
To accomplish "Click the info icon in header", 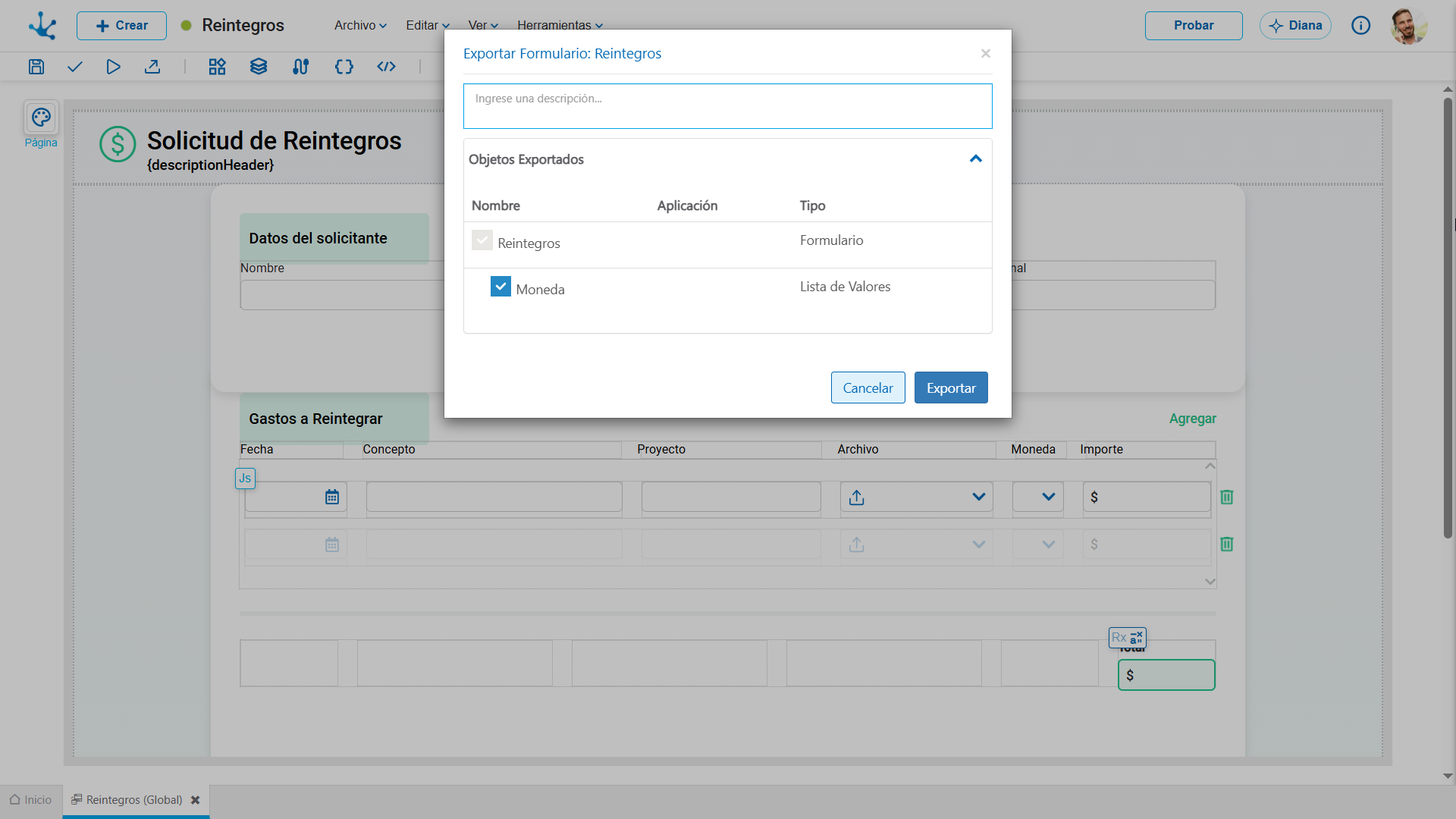I will coord(1360,26).
